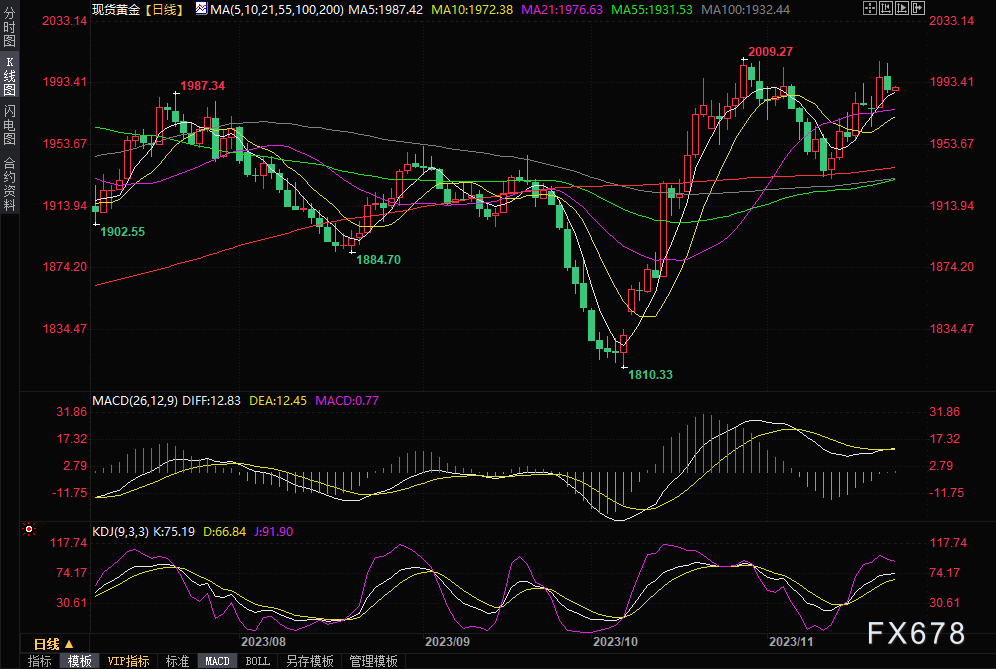Click the 2009.27 high price marker
This screenshot has width=996, height=669.
click(770, 51)
